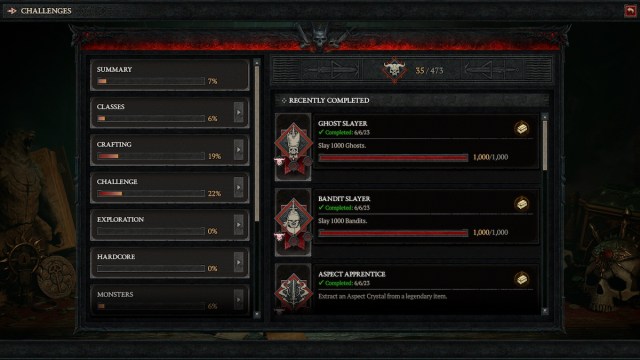The width and height of the screenshot is (640, 360).
Task: Expand the Hardcore category arrow
Action: [239, 262]
